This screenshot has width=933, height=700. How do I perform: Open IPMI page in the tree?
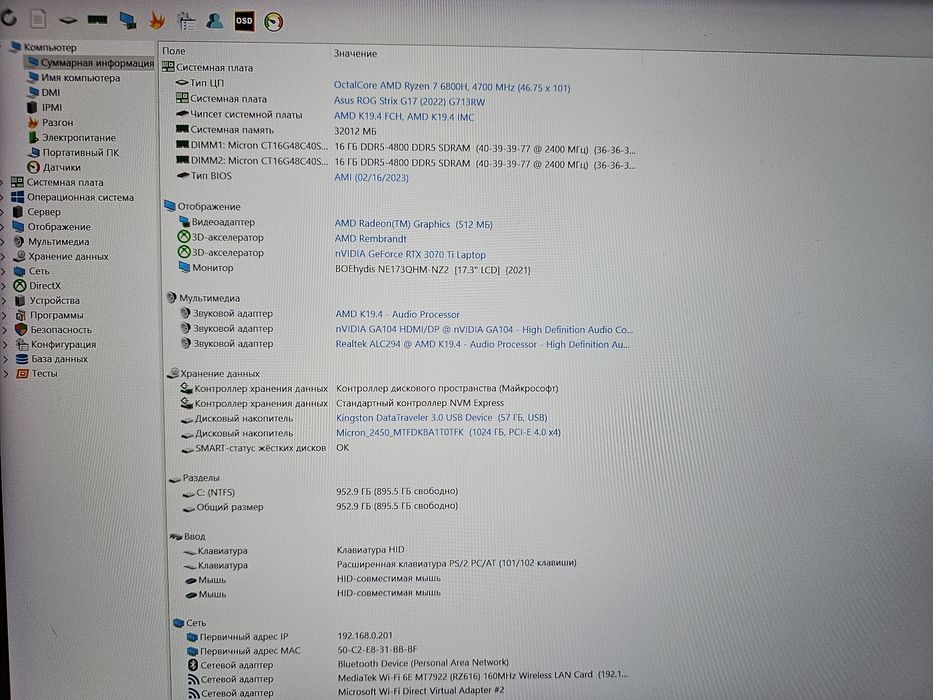[52, 107]
